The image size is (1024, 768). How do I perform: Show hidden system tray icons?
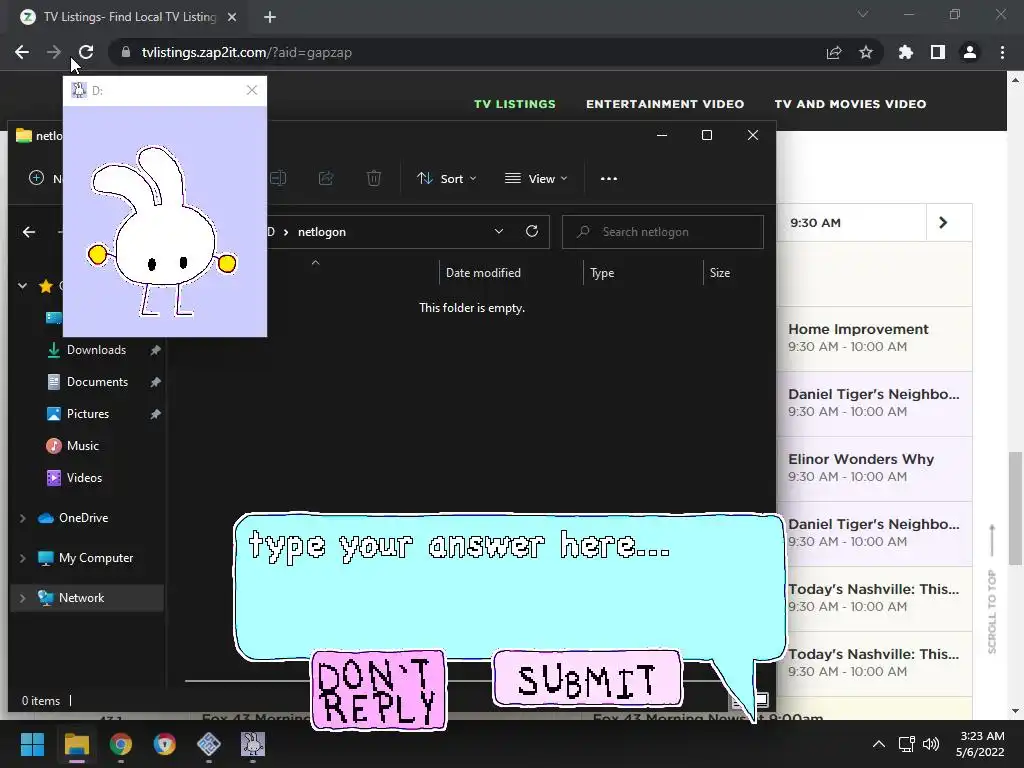click(x=879, y=744)
